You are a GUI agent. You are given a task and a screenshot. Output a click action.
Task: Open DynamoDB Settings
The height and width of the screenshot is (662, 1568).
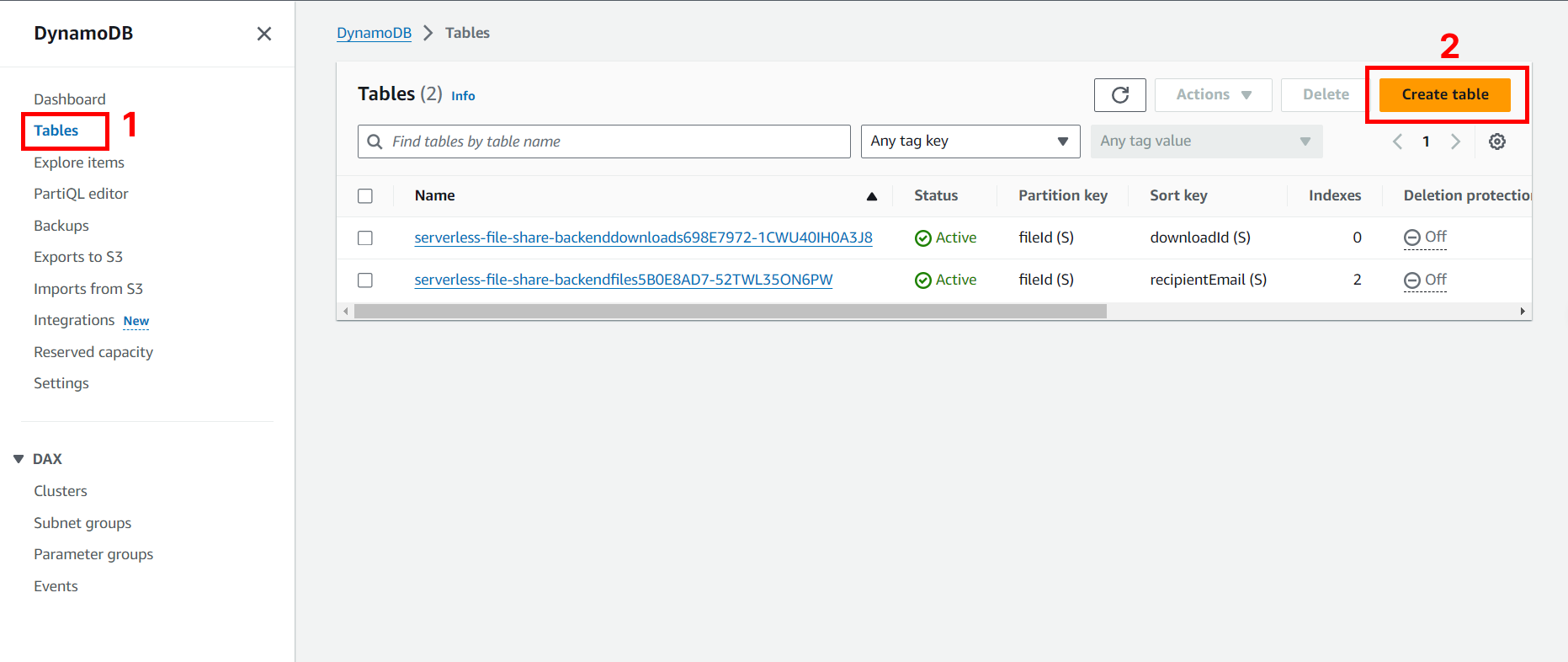tap(61, 383)
